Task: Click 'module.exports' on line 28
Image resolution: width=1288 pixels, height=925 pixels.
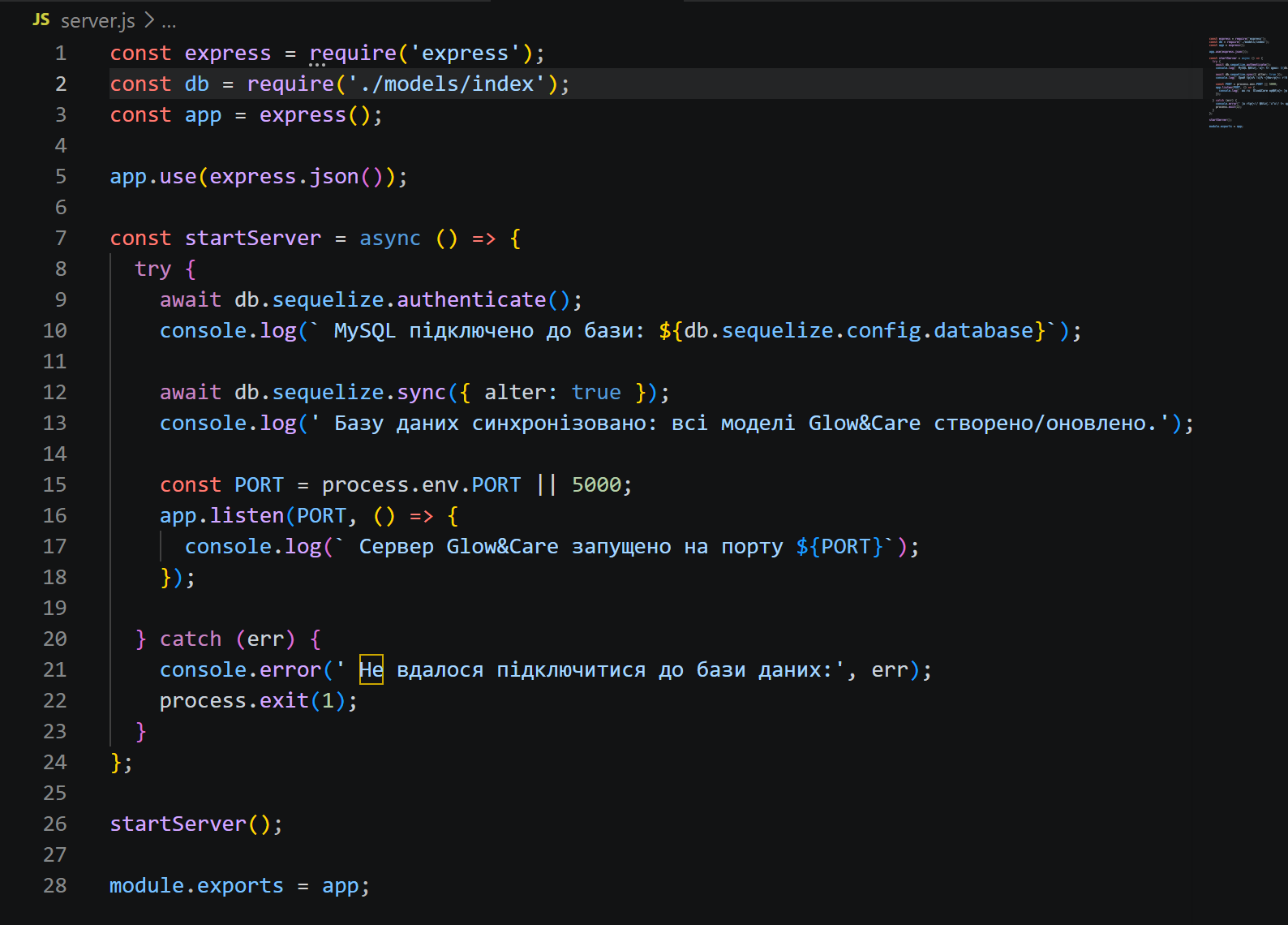Action: (x=197, y=885)
